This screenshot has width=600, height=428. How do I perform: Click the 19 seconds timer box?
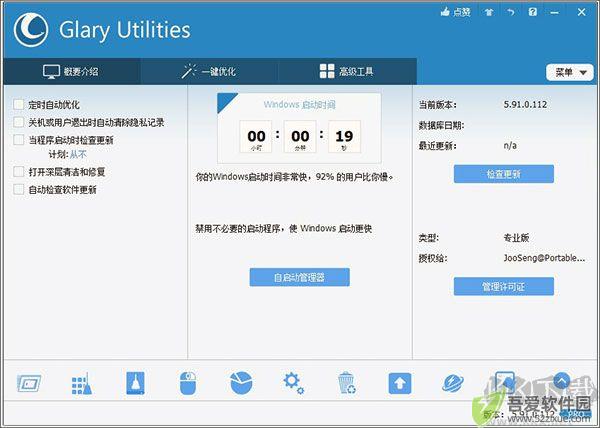(344, 137)
